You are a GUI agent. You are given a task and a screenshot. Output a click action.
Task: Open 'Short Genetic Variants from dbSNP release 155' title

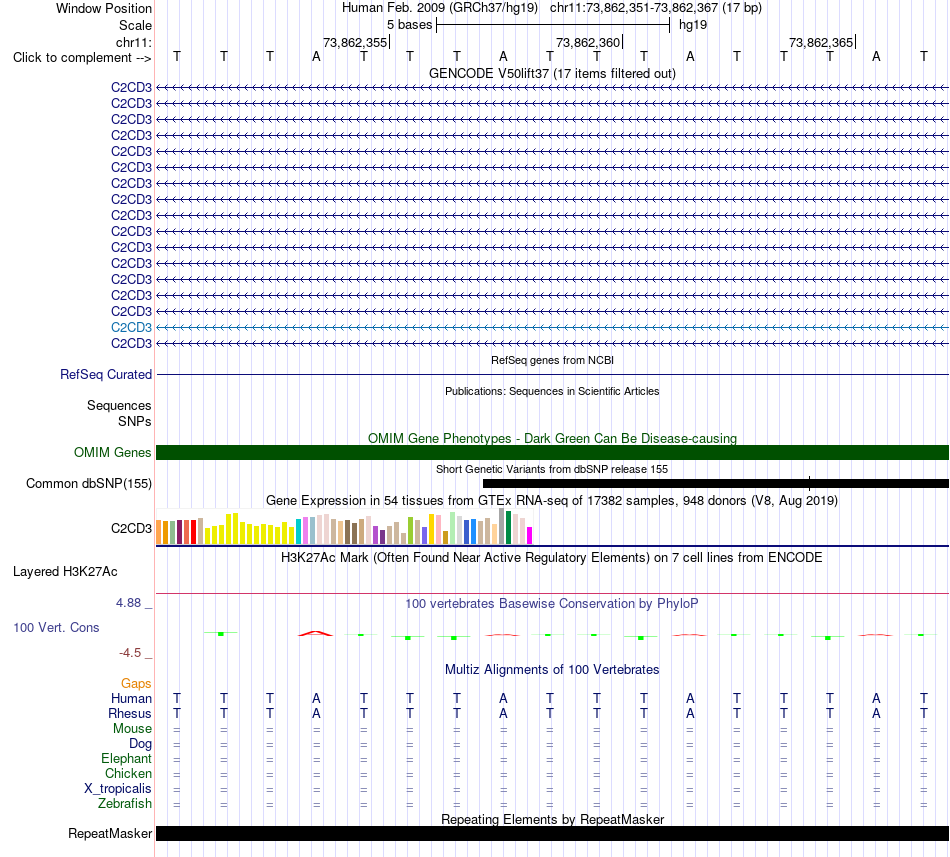(x=552, y=469)
